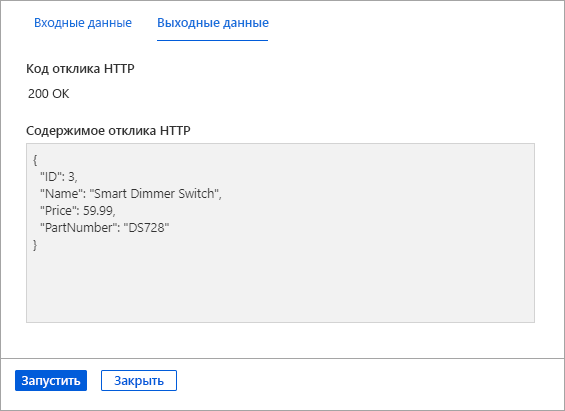This screenshot has height=411, width=565.
Task: Click the DS728 part number value
Action: click(146, 227)
